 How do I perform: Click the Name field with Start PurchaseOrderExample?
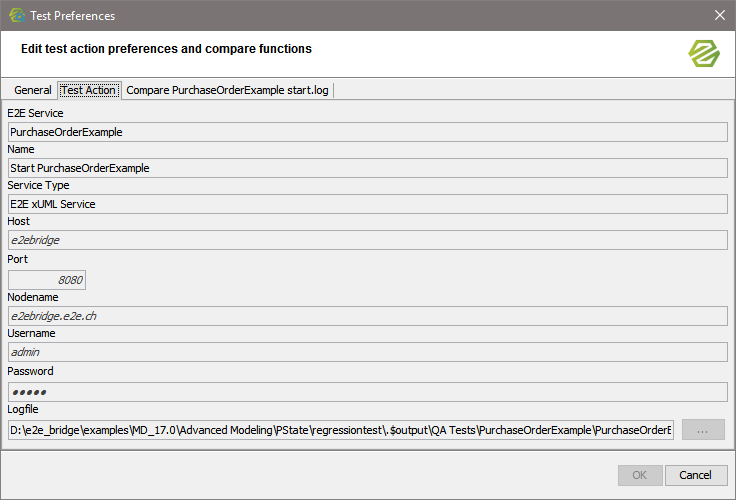coord(367,168)
